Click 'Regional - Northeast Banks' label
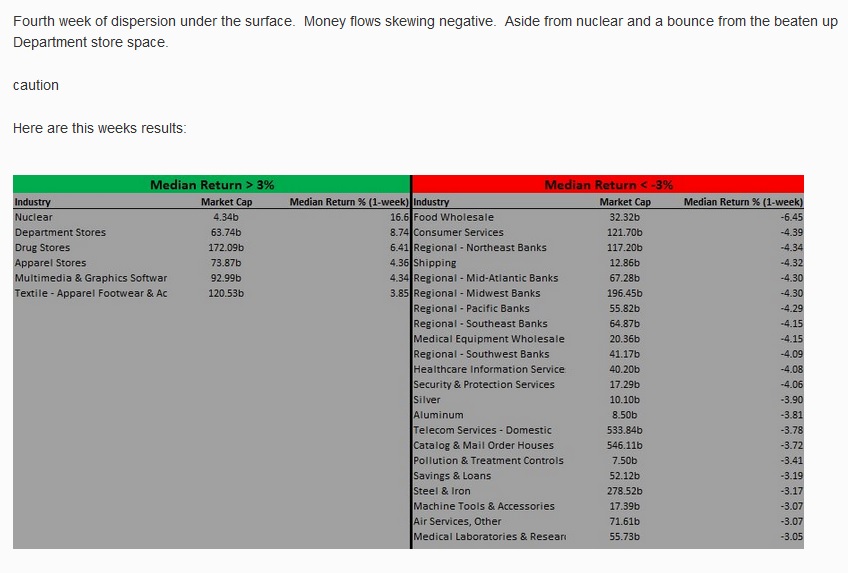This screenshot has width=848, height=573. pos(480,247)
